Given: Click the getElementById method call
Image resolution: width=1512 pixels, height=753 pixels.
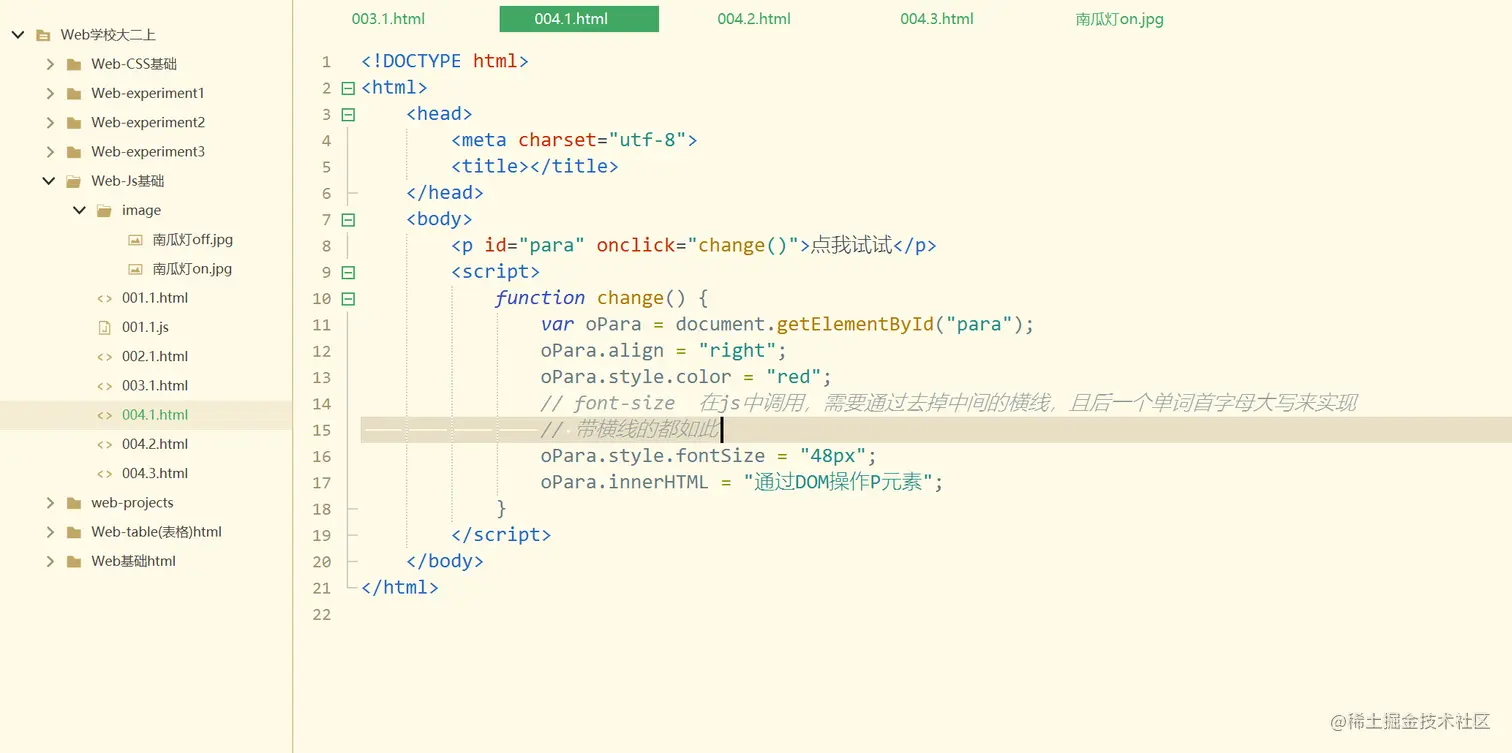Looking at the screenshot, I should tap(855, 324).
